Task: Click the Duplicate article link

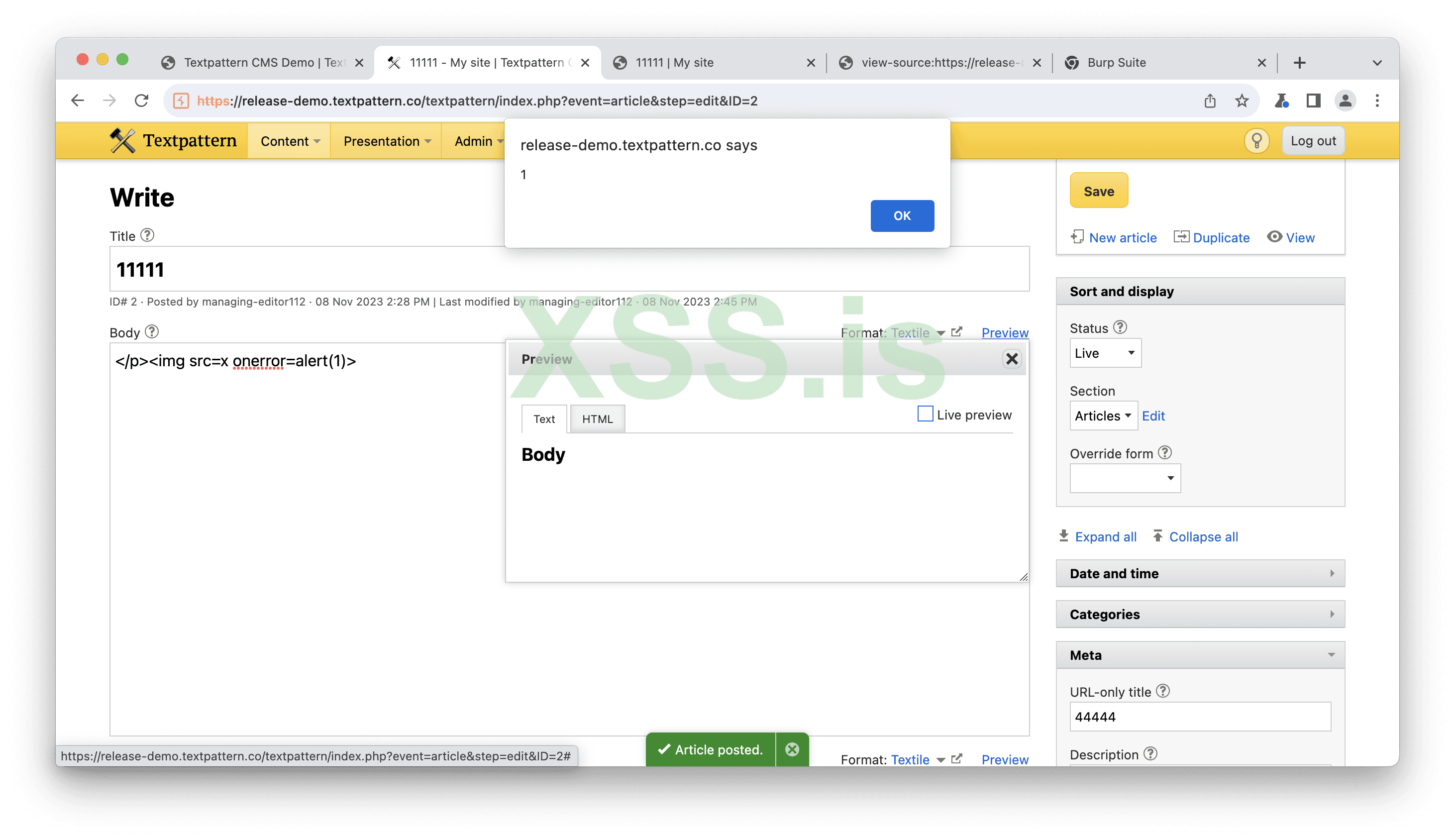Action: [x=1220, y=238]
